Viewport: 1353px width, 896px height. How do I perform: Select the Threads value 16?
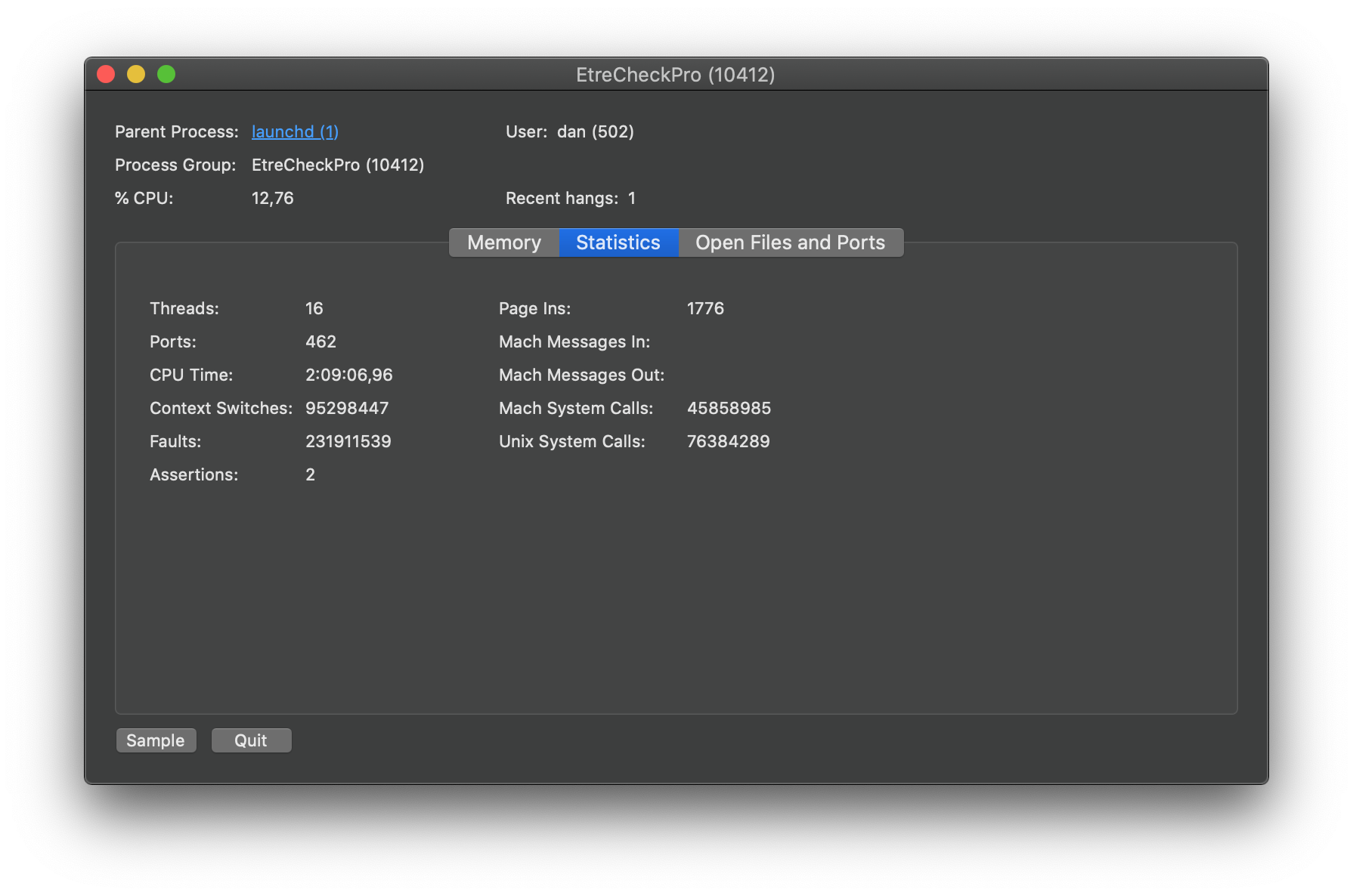(x=314, y=308)
